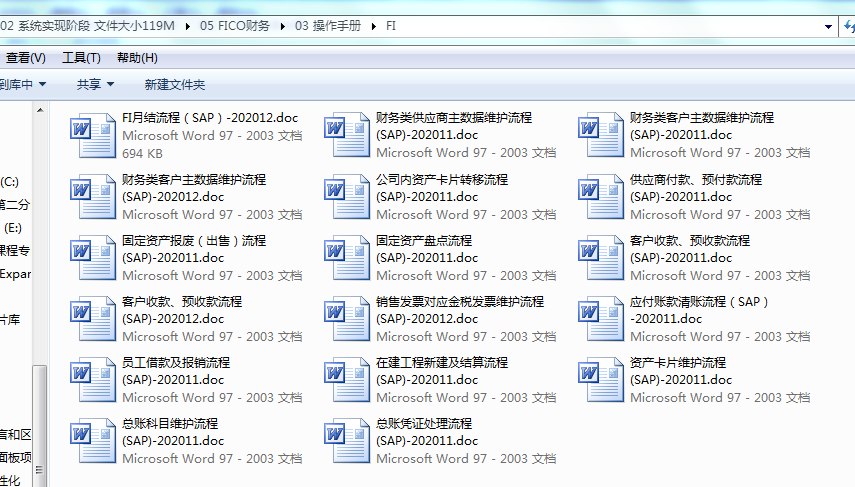Navigate to 03 操作手册 in the breadcrumb

coord(329,27)
